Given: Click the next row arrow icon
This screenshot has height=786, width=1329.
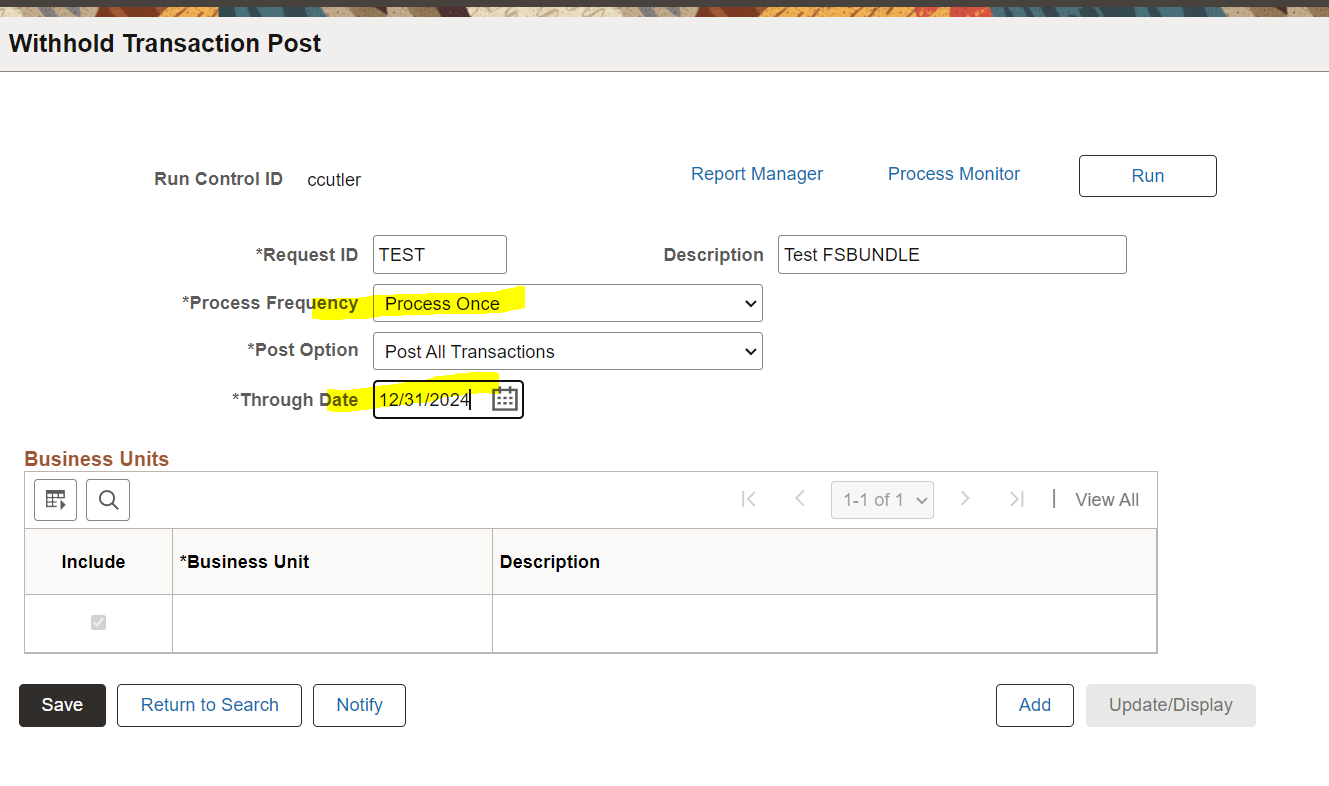Looking at the screenshot, I should (x=965, y=499).
